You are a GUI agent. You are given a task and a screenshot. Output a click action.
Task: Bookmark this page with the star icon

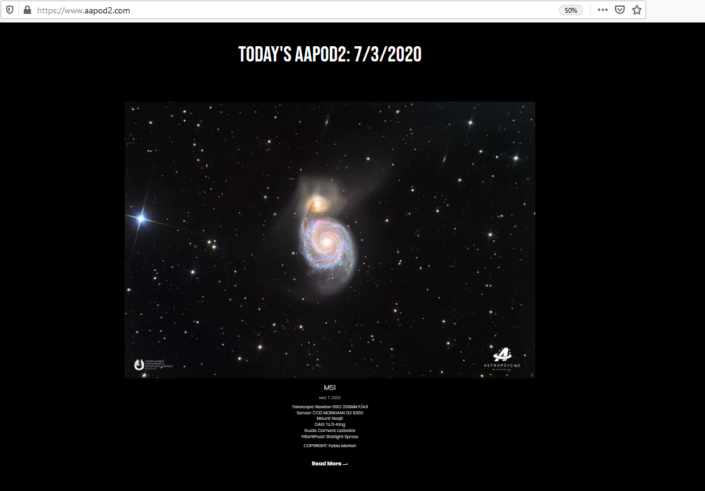[x=637, y=10]
